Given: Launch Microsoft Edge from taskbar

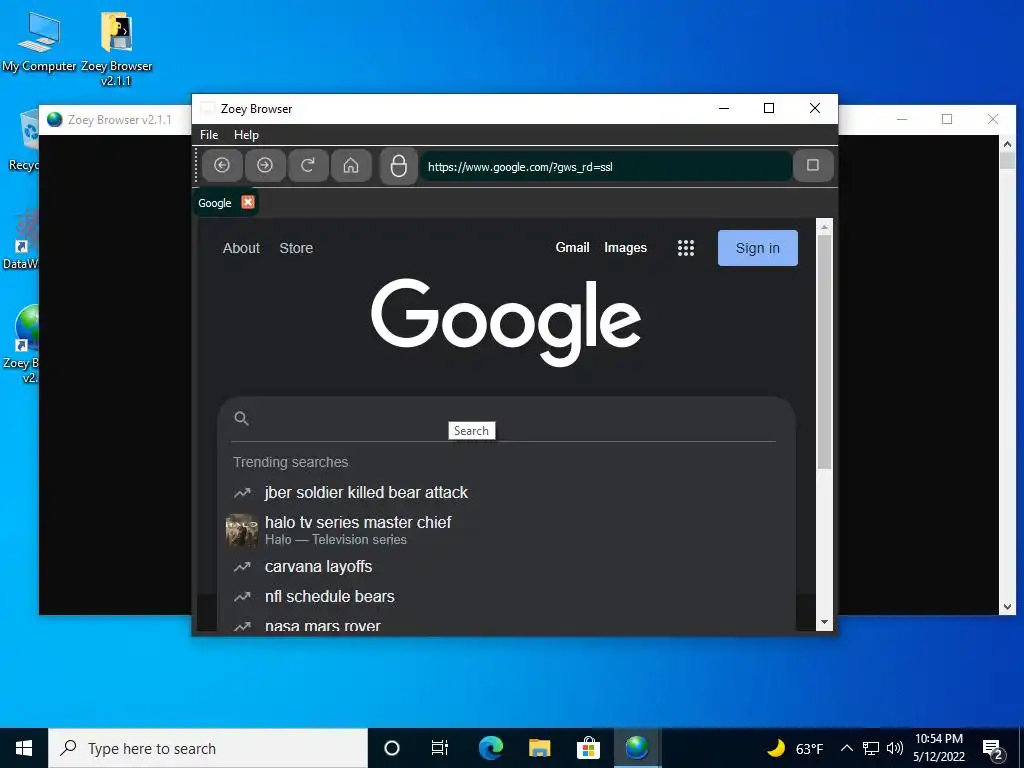Looking at the screenshot, I should click(490, 748).
